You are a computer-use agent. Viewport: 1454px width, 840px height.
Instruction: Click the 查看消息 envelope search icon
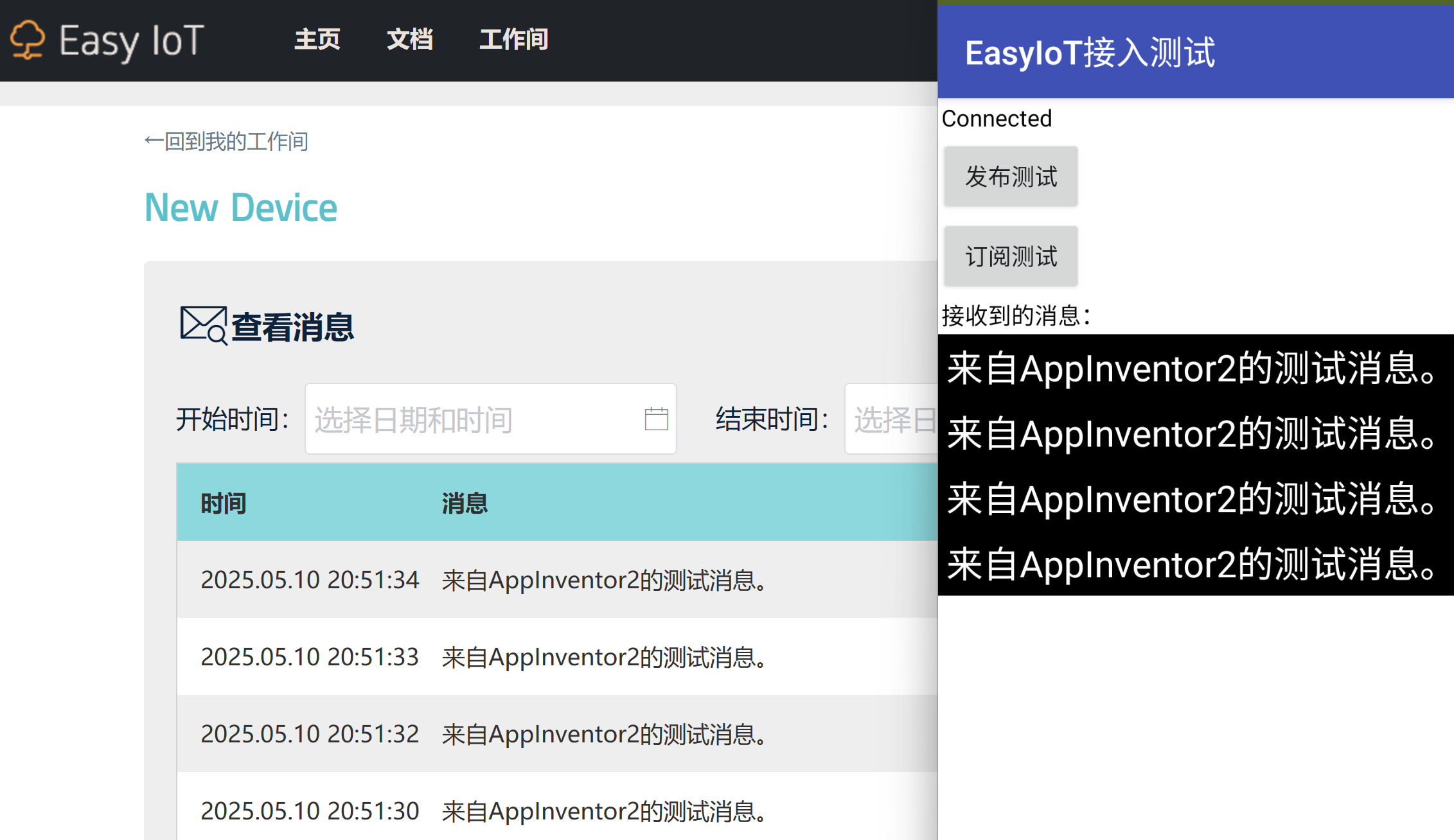coord(203,325)
